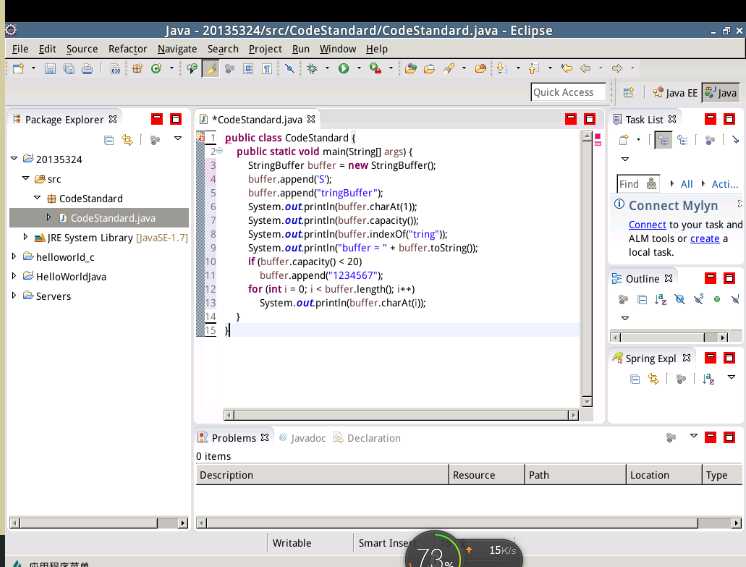Click All filter in Task List
Screen dimensions: 746x567
pos(687,185)
